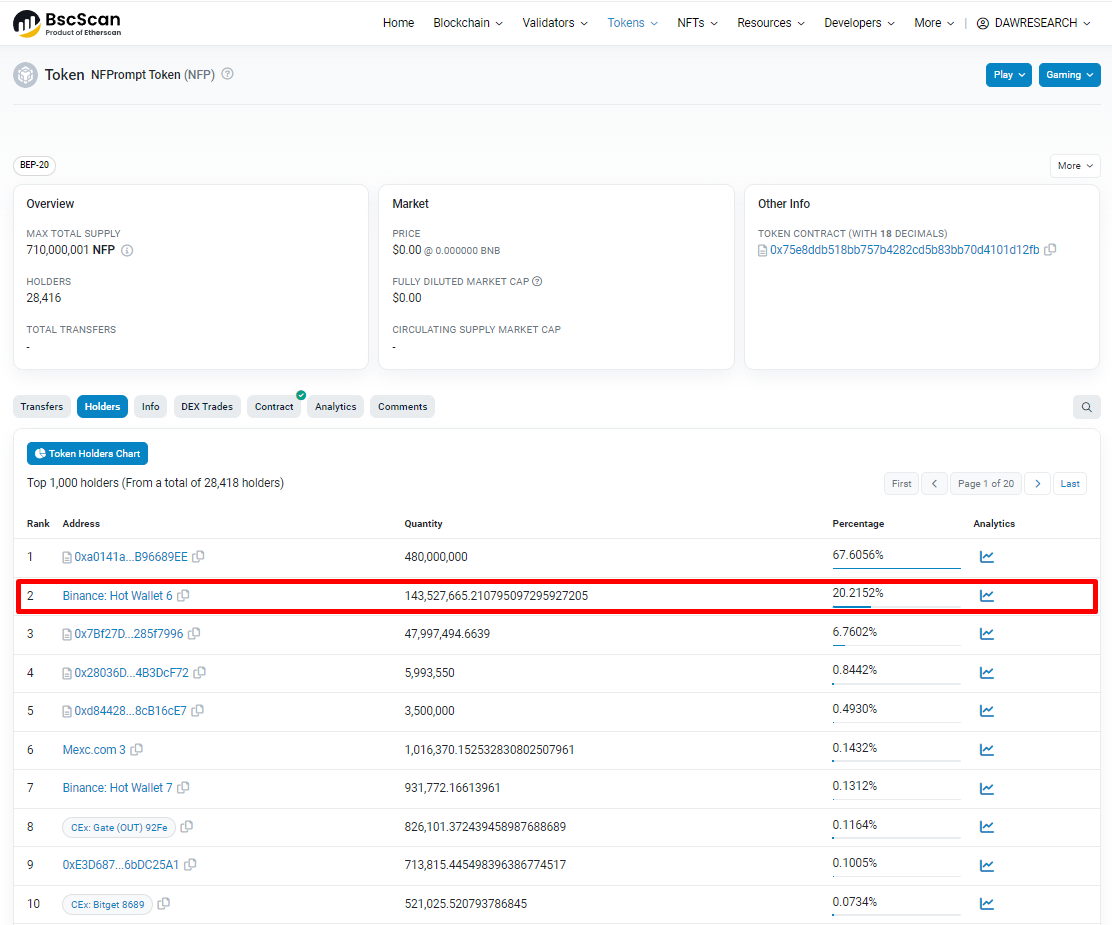Image resolution: width=1112 pixels, height=925 pixels.
Task: Go to Home in navigation
Action: [399, 23]
